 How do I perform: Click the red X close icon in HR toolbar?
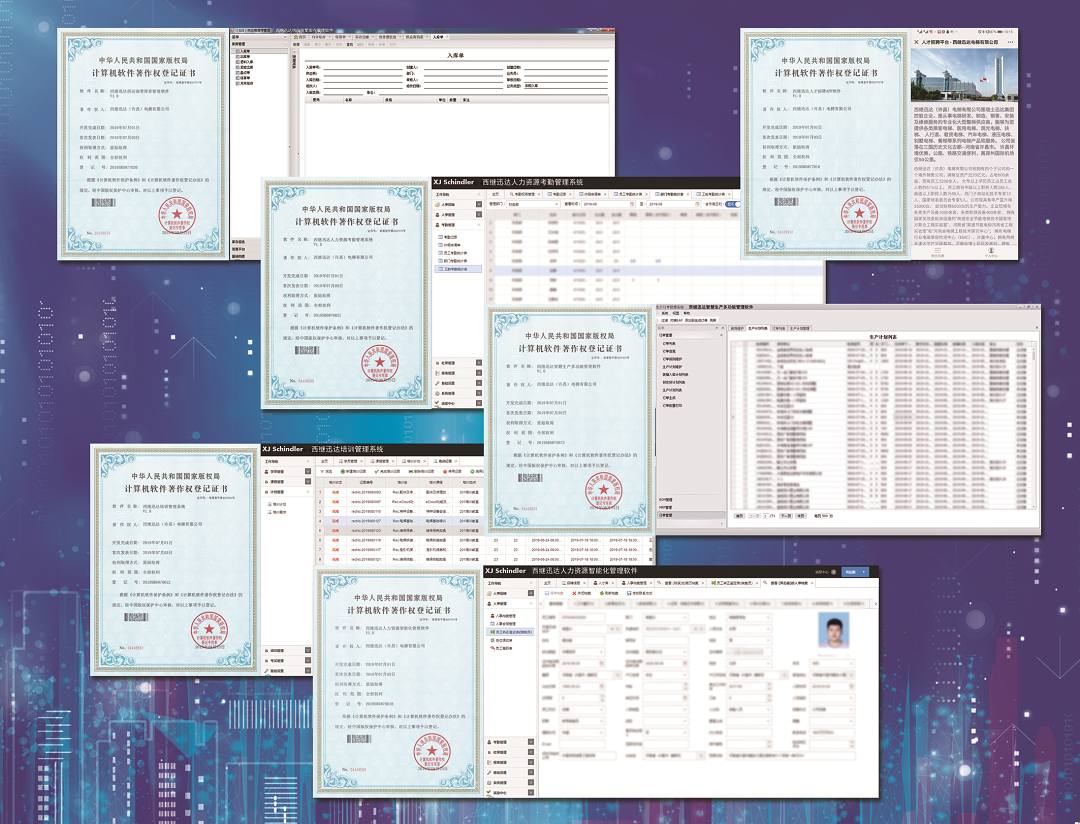pyautogui.click(x=575, y=593)
